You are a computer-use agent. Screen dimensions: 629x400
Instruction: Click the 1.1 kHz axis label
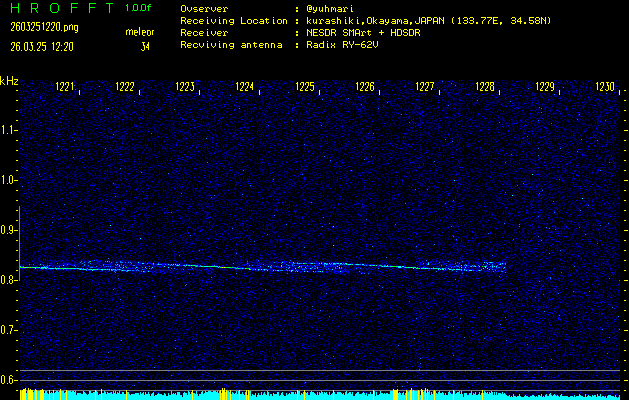coord(8,130)
